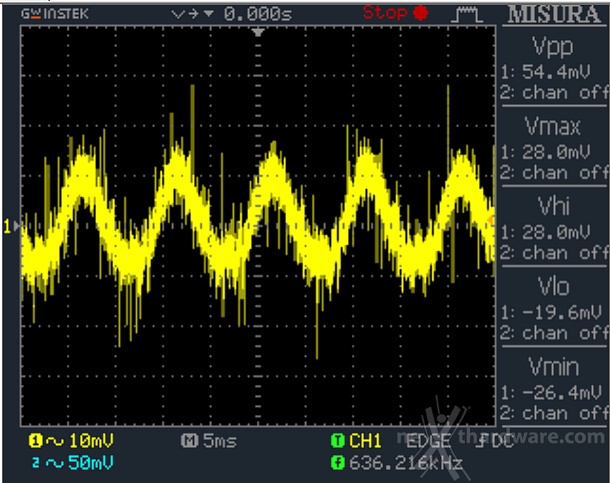Click the channel 1 AC coupling symbol
Image resolution: width=610 pixels, height=483 pixels.
[55, 441]
